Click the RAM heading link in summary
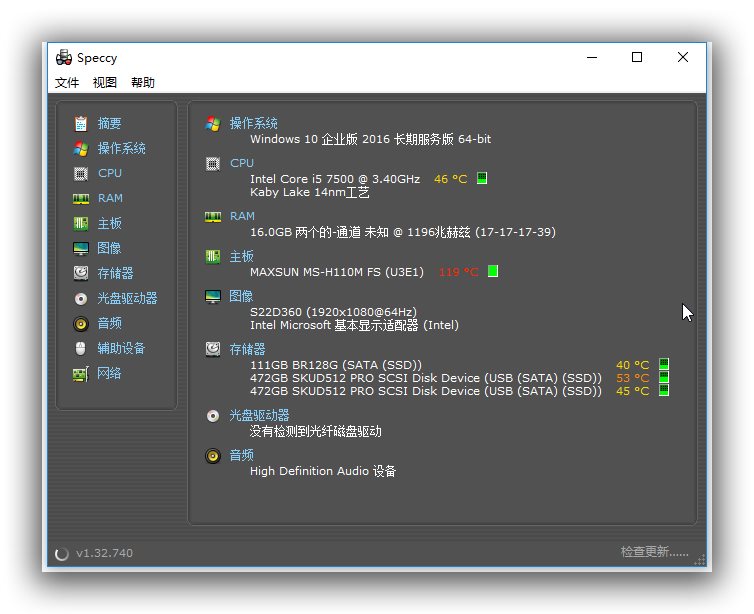 point(242,217)
